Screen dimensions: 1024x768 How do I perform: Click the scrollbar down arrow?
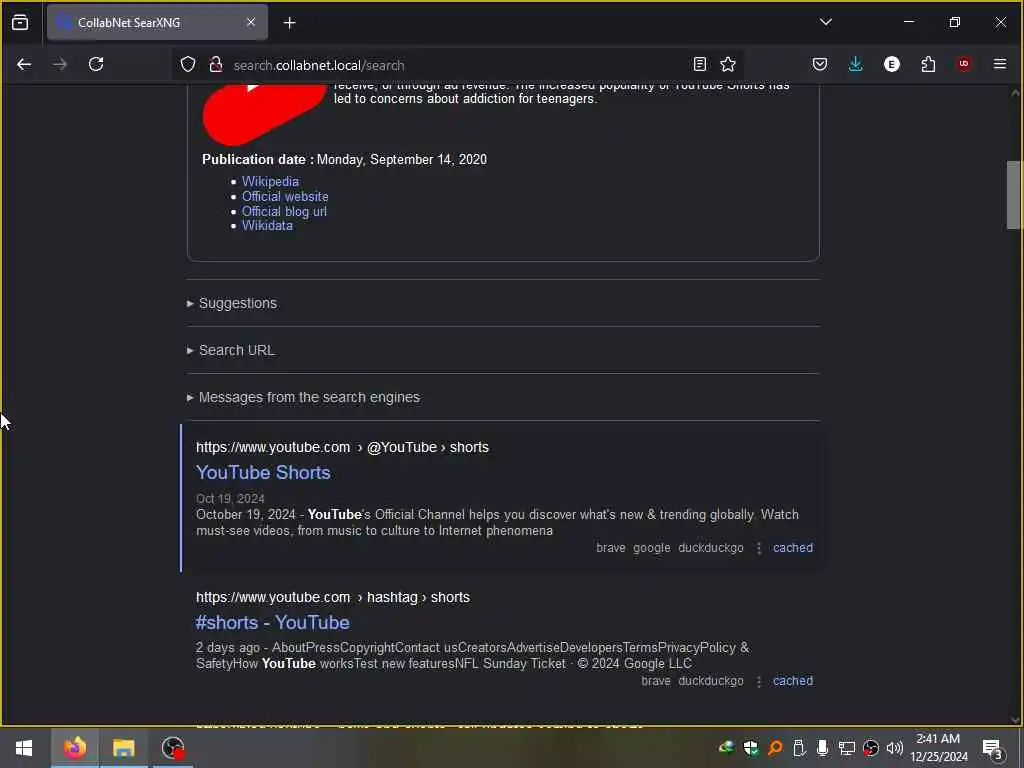click(x=1014, y=719)
